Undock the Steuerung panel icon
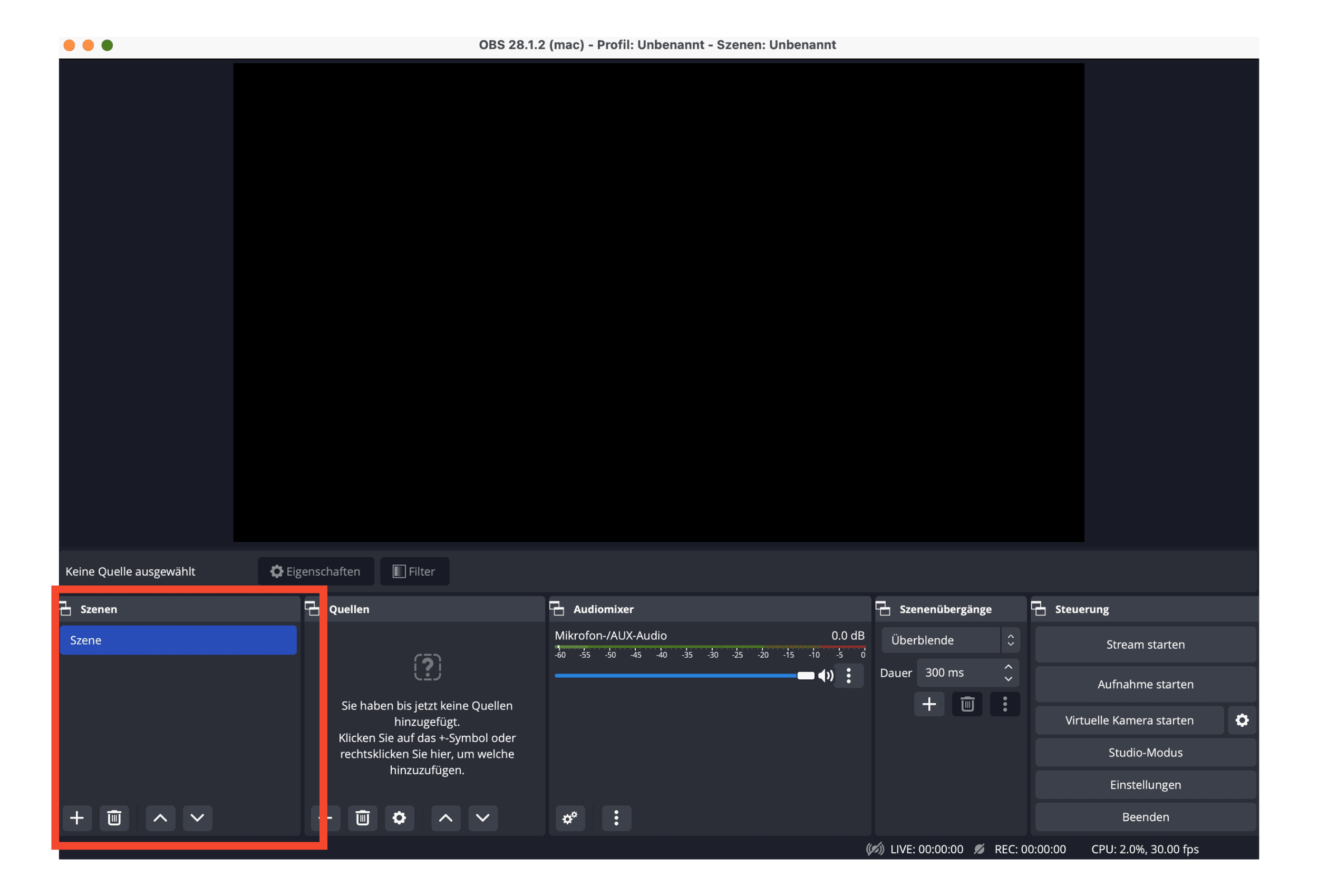 1039,609
